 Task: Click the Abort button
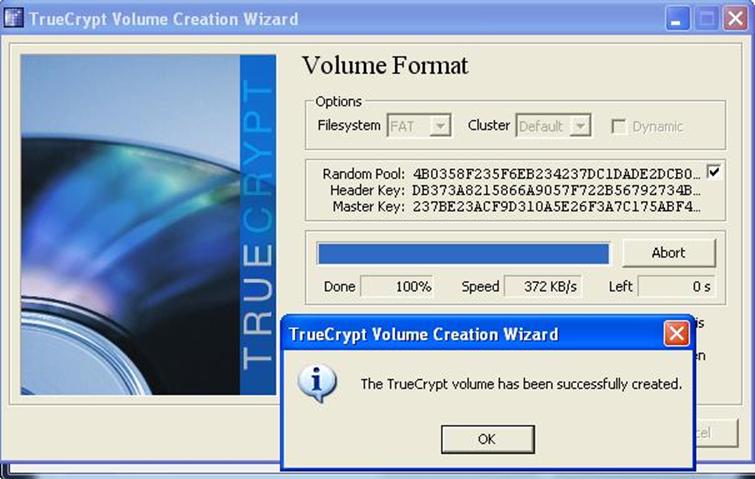coord(668,252)
